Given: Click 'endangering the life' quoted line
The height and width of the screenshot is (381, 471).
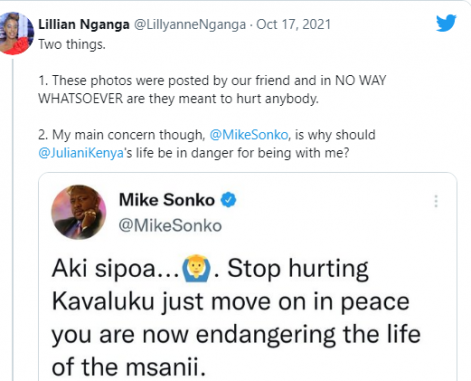Looking at the screenshot, I should [x=308, y=335].
